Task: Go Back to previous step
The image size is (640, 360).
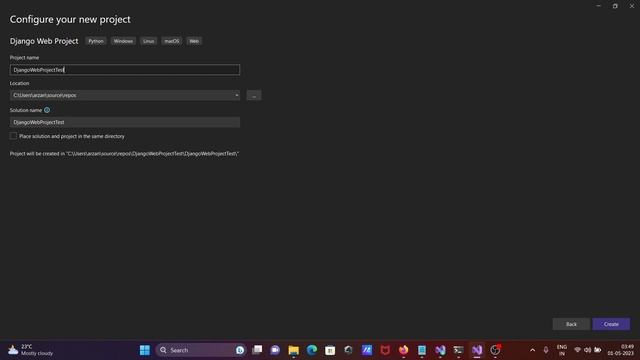Action: (x=571, y=324)
